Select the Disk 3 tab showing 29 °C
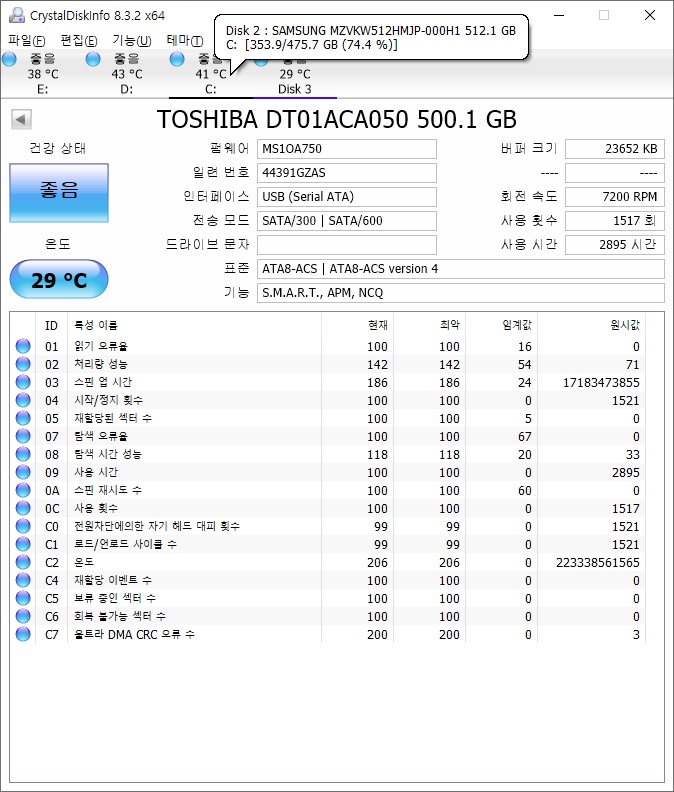This screenshot has width=674, height=792. pyautogui.click(x=295, y=74)
